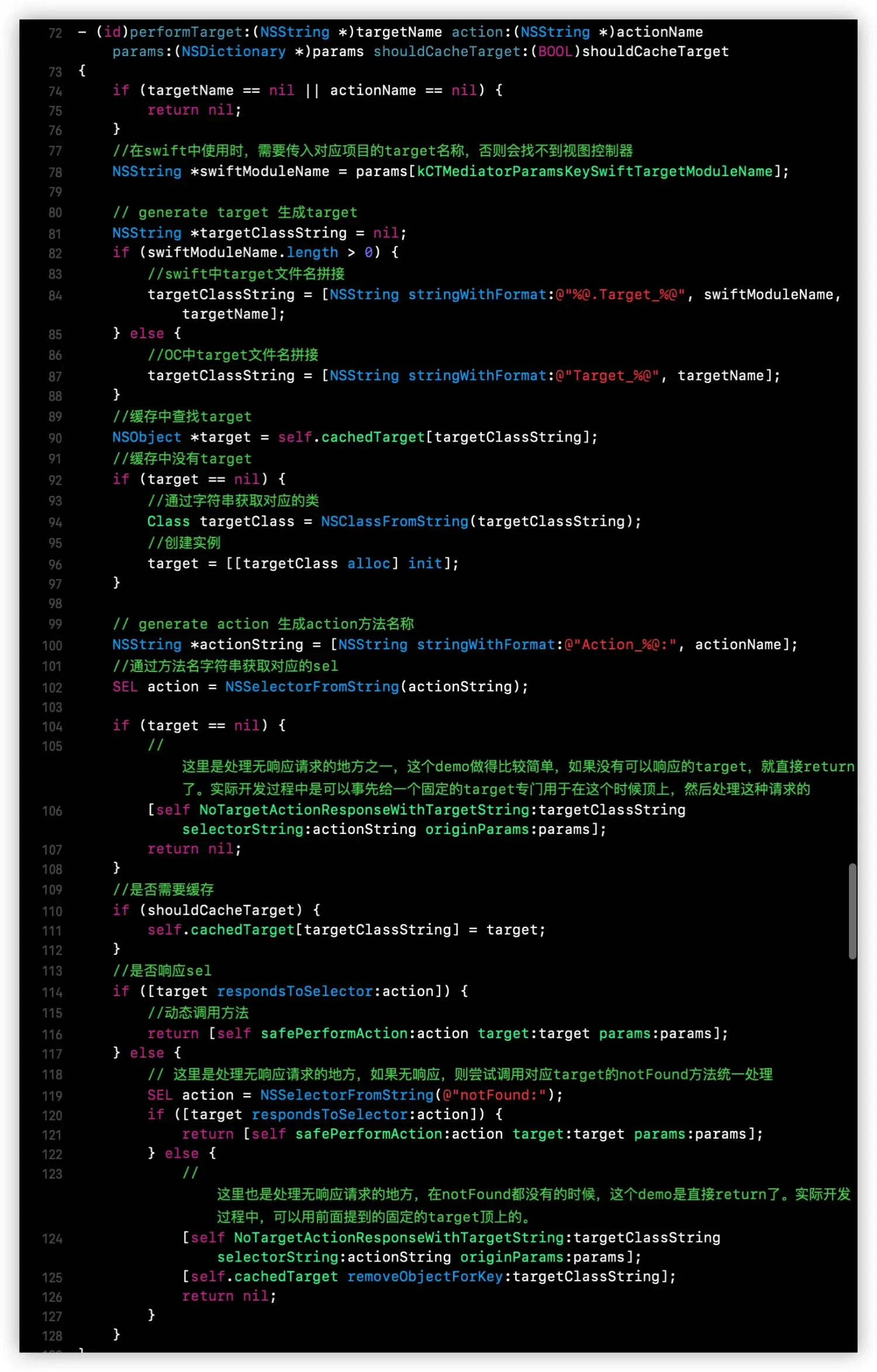Click gutter line number 125
The image size is (877, 1372).
click(52, 1277)
